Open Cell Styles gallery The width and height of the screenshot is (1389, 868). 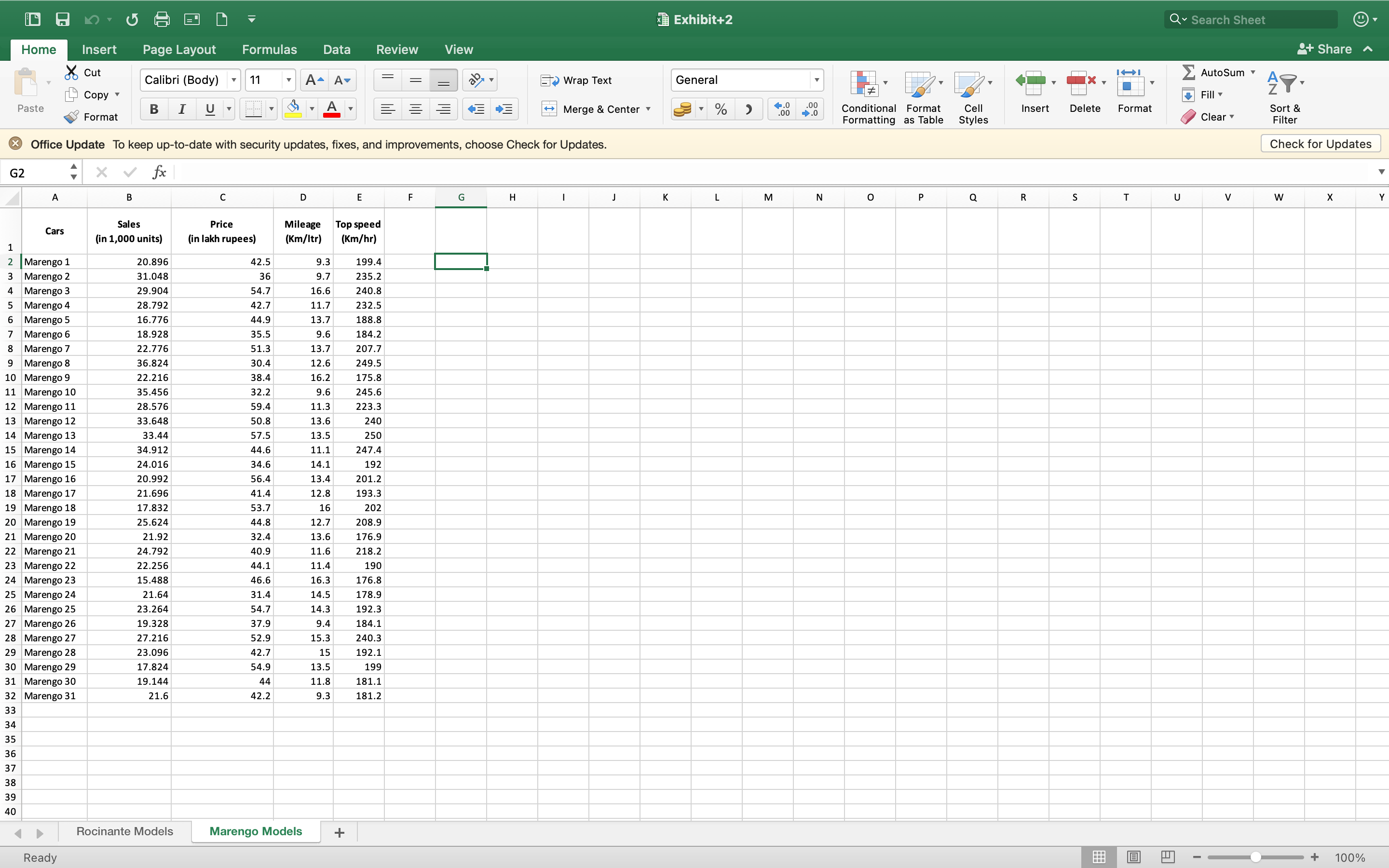973,96
